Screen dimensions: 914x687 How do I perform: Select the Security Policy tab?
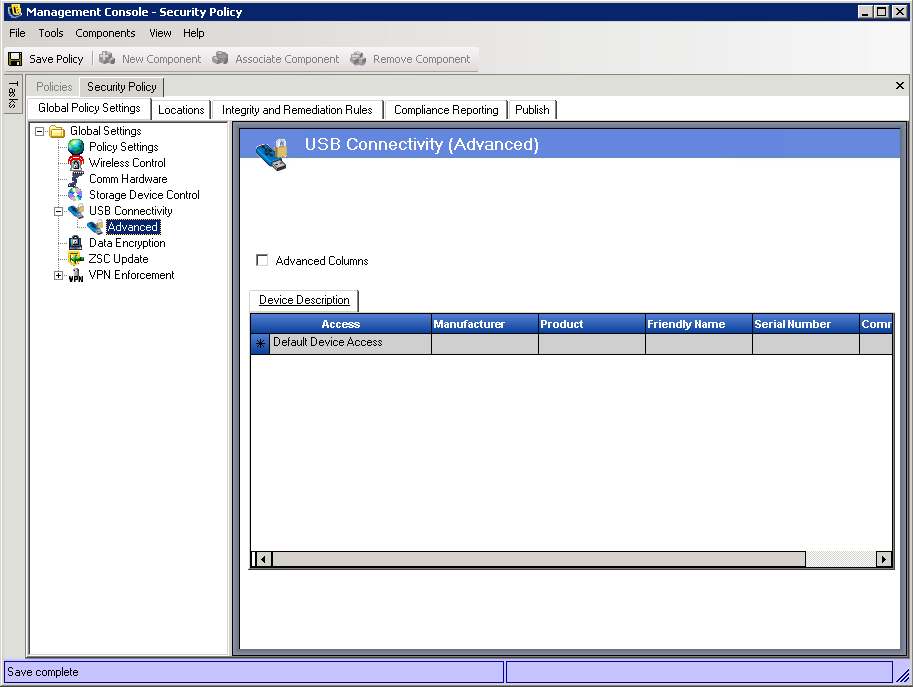click(122, 87)
